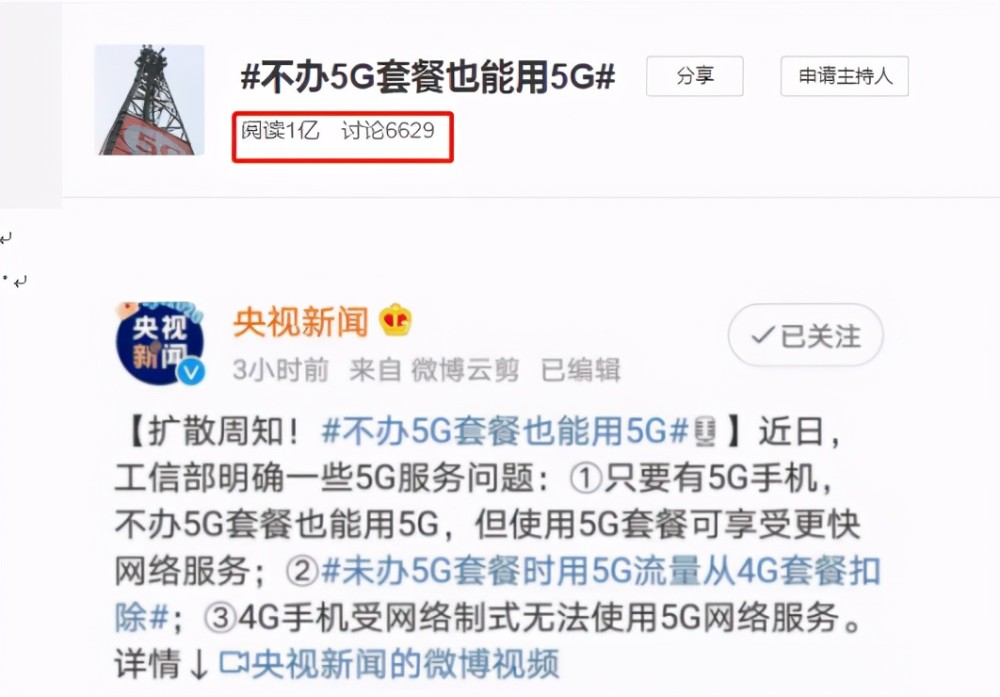This screenshot has height=697, width=1000.
Task: Click the blue verified badge on avatar
Action: coord(191,372)
